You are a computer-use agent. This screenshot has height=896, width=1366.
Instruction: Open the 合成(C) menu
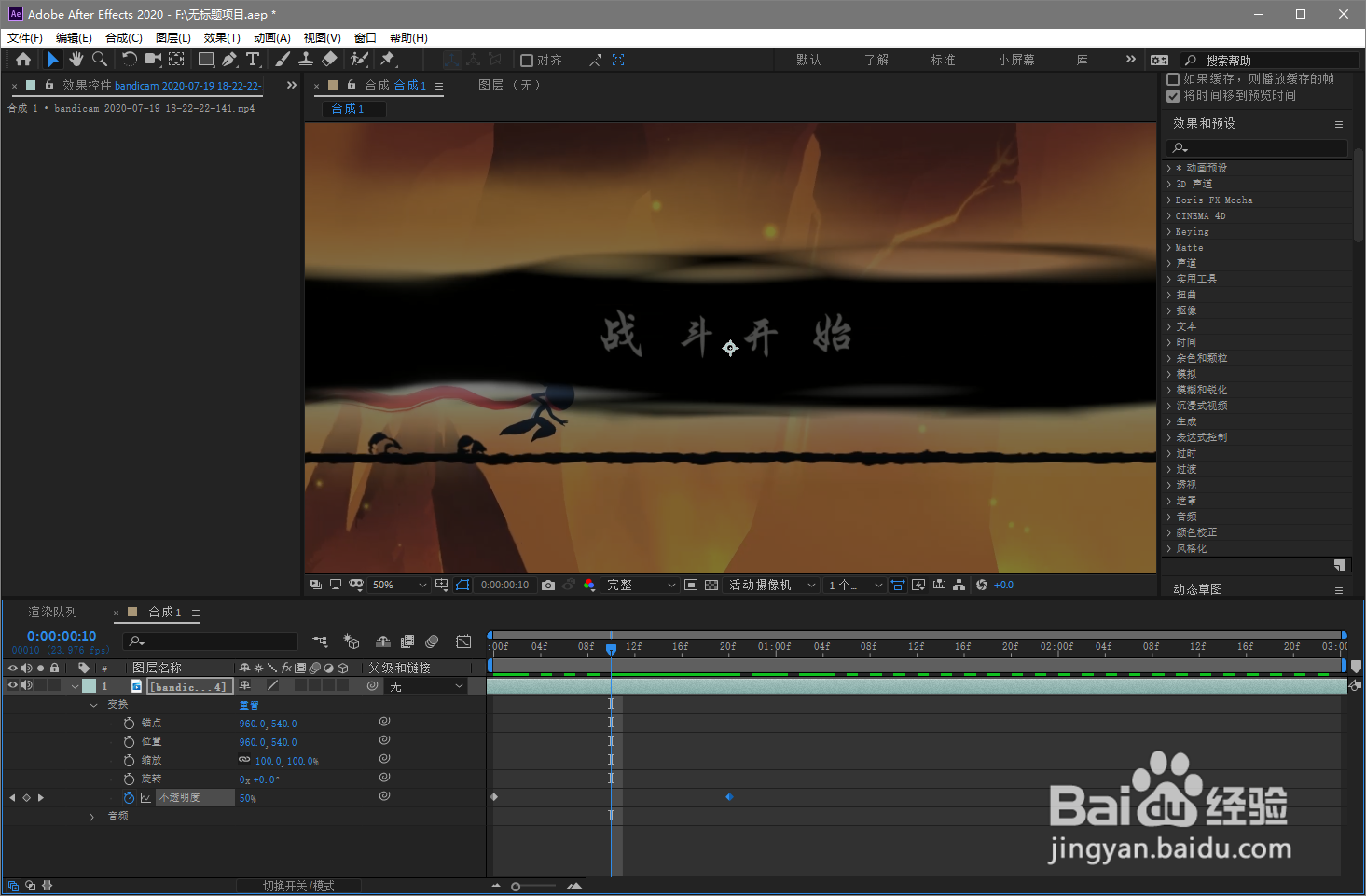click(124, 38)
